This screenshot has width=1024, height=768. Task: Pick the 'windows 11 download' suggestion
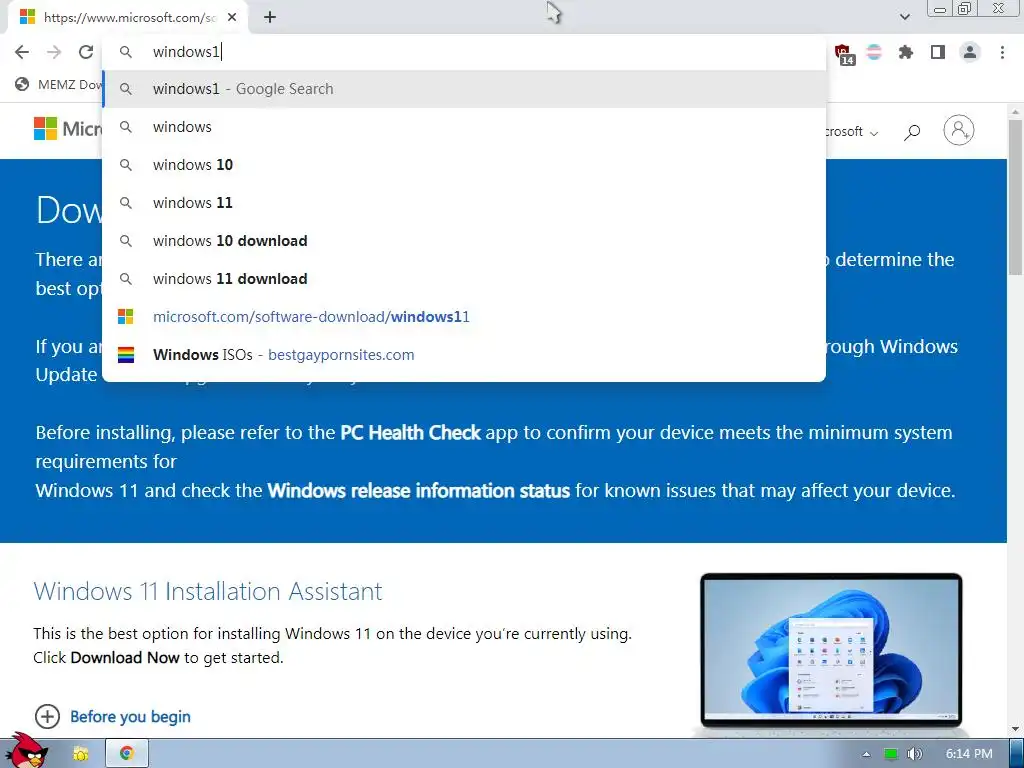point(464,278)
